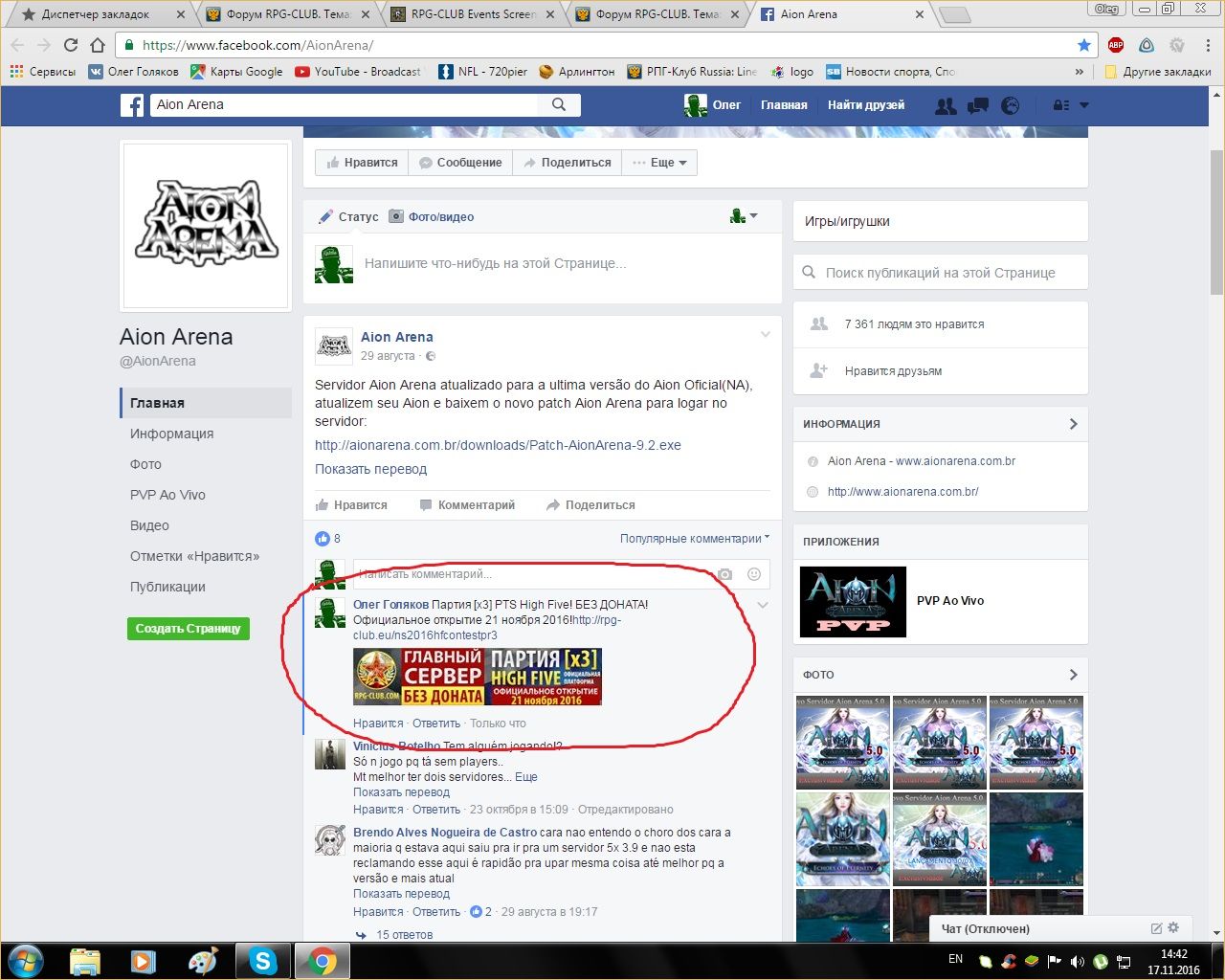Open friend requests icon
The width and height of the screenshot is (1225, 980).
946,105
